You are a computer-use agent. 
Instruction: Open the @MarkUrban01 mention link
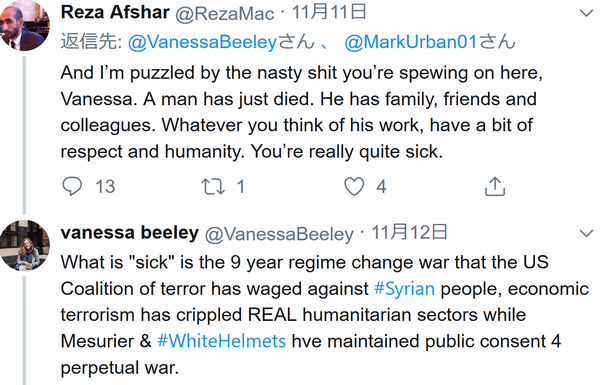pos(411,42)
